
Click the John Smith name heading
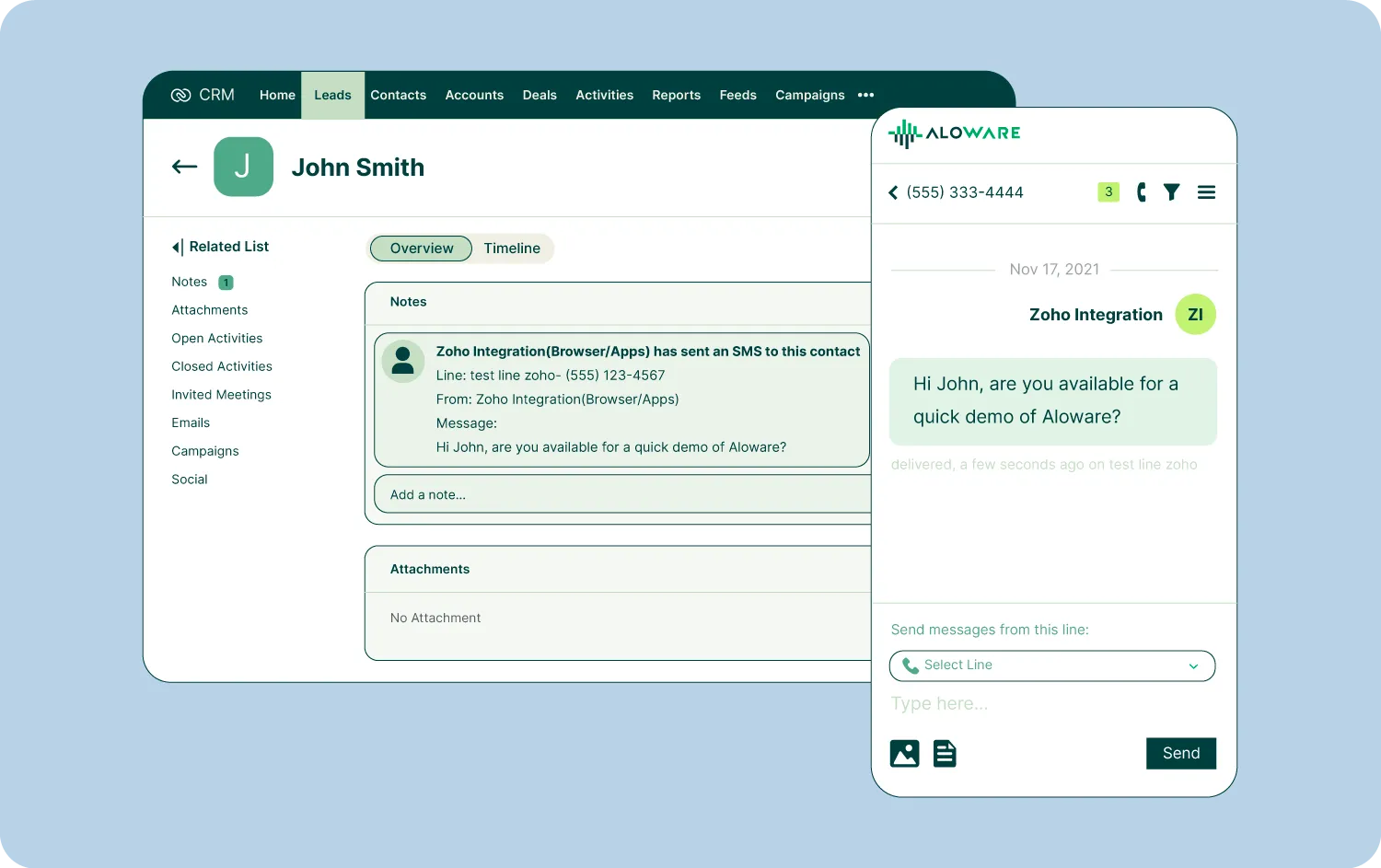[358, 168]
